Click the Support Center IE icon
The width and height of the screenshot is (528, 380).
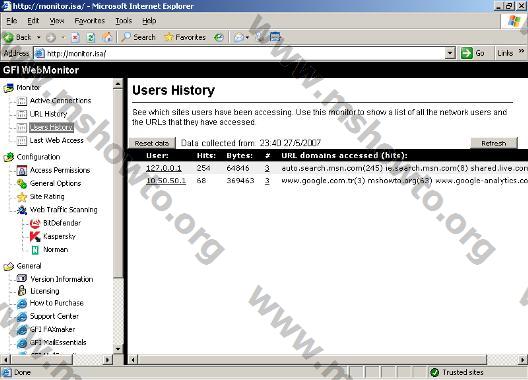pos(22,317)
